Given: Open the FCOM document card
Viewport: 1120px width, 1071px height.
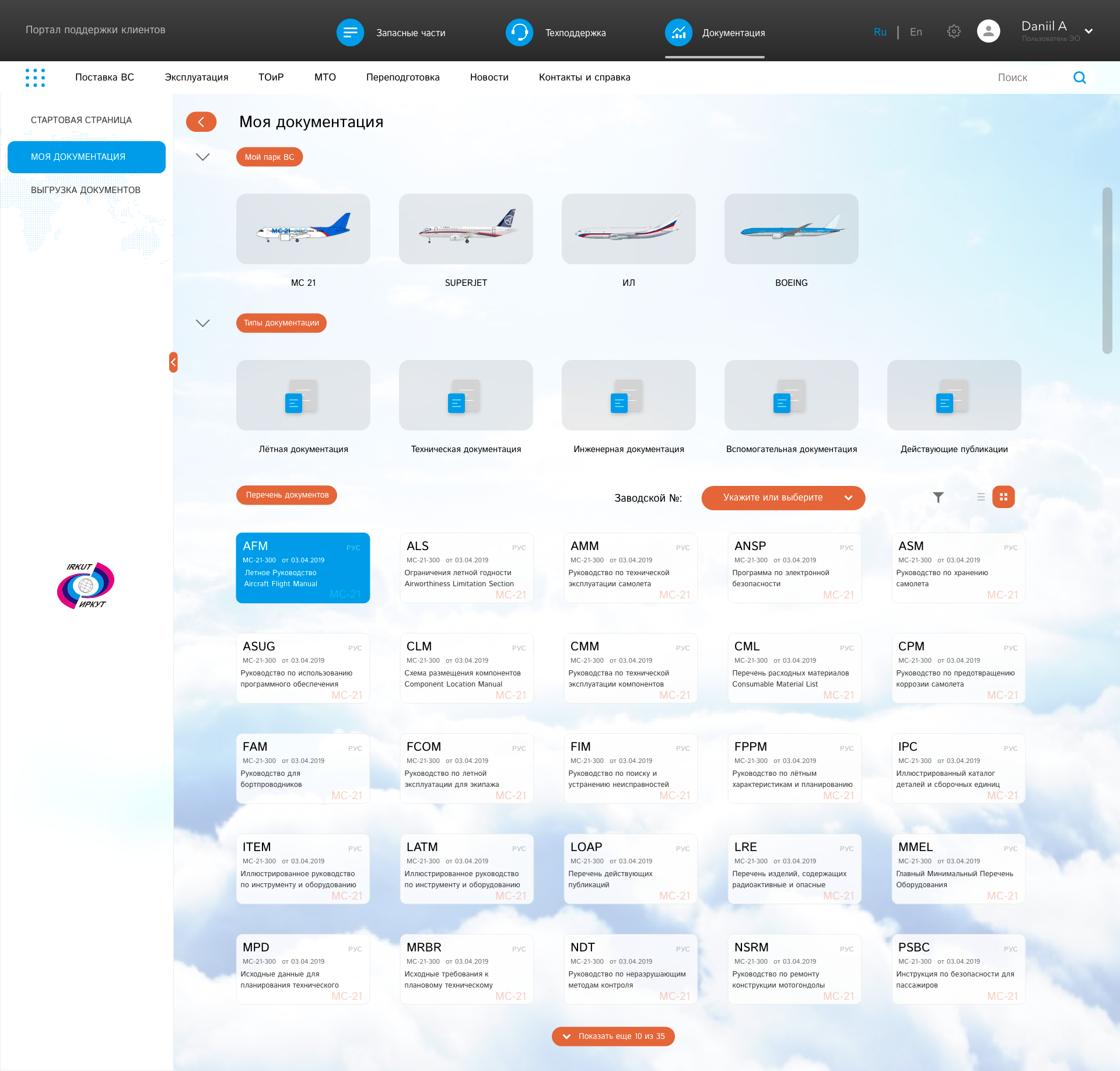Looking at the screenshot, I should 467,768.
